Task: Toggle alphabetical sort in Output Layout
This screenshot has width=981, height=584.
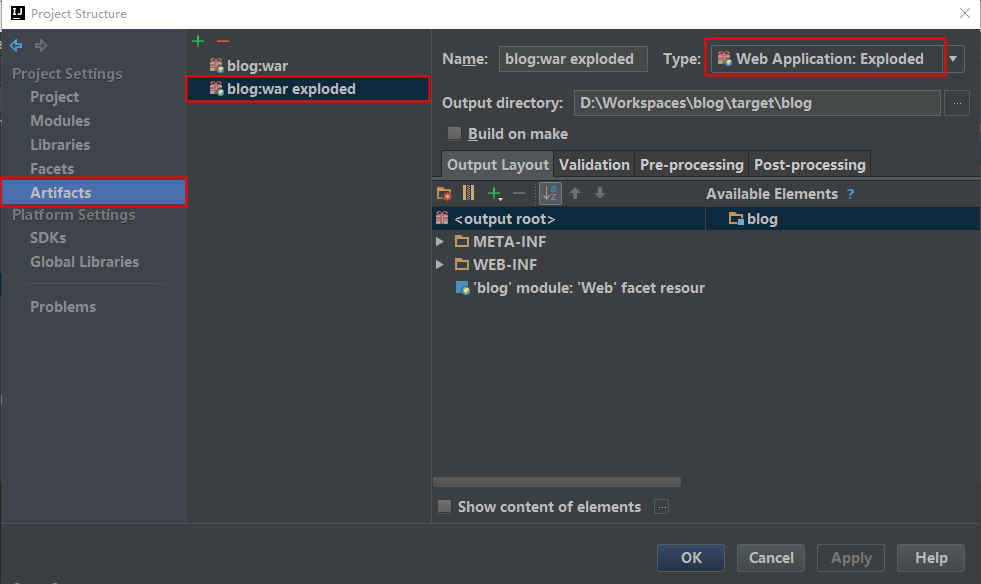Action: tap(550, 193)
